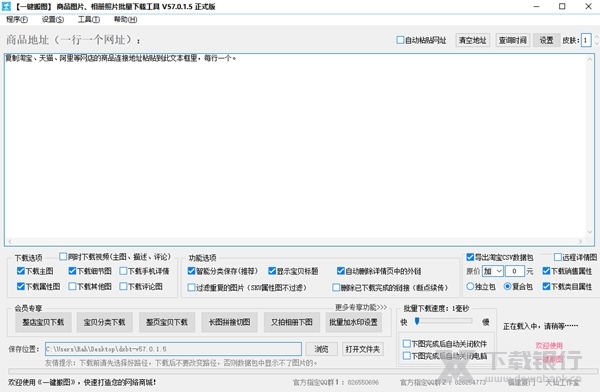Screen dimensions: 600x392
Task: Click the 长图拼接切图 button
Action: (x=229, y=322)
